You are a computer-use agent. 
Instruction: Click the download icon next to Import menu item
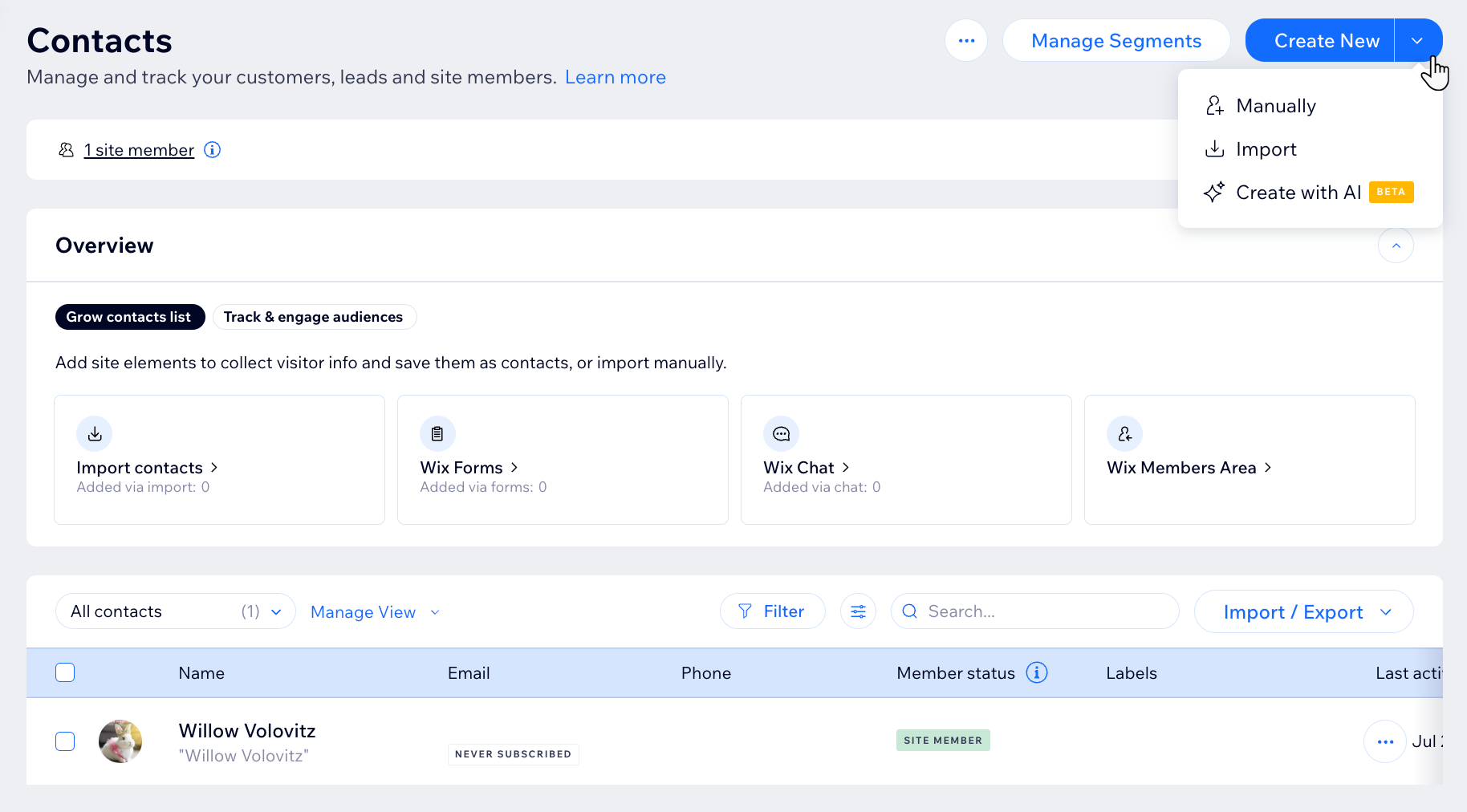[x=1214, y=148]
